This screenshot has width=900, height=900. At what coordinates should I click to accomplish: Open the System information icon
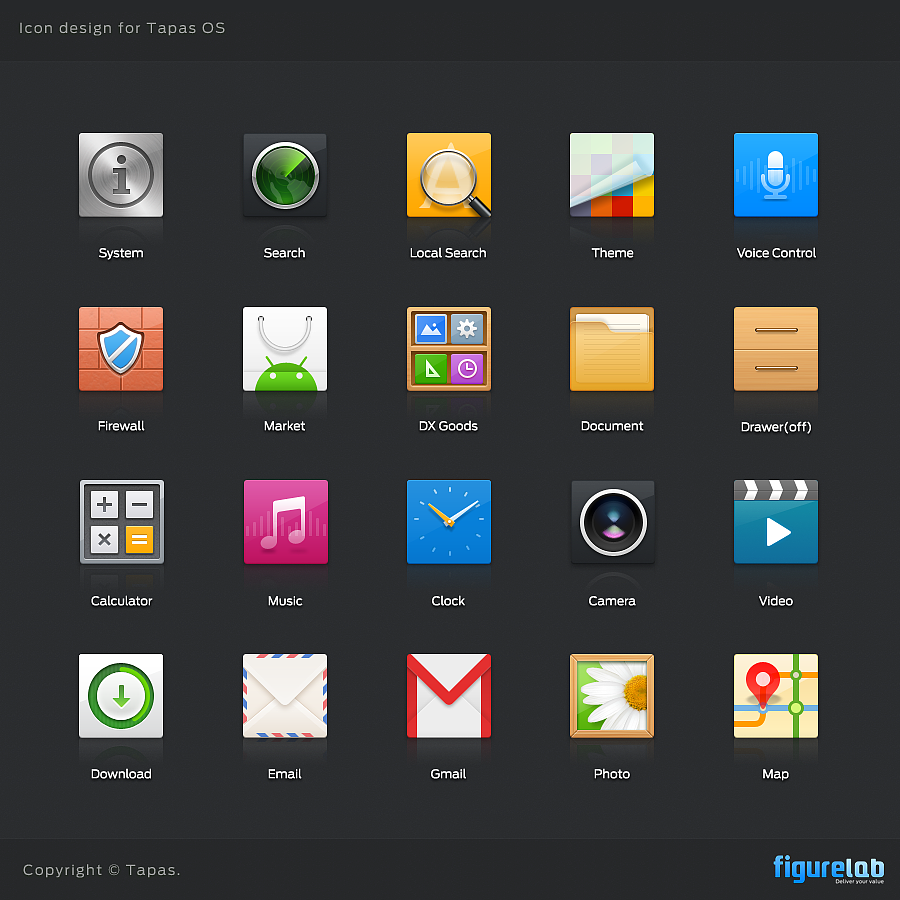pyautogui.click(x=121, y=174)
